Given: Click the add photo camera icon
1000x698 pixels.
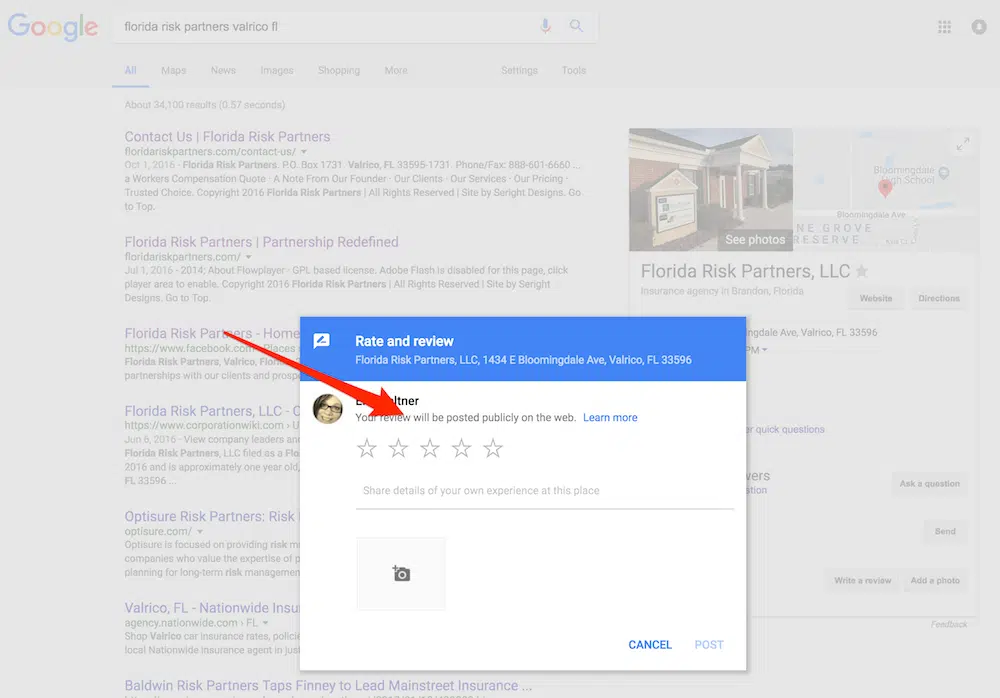Looking at the screenshot, I should (x=401, y=574).
